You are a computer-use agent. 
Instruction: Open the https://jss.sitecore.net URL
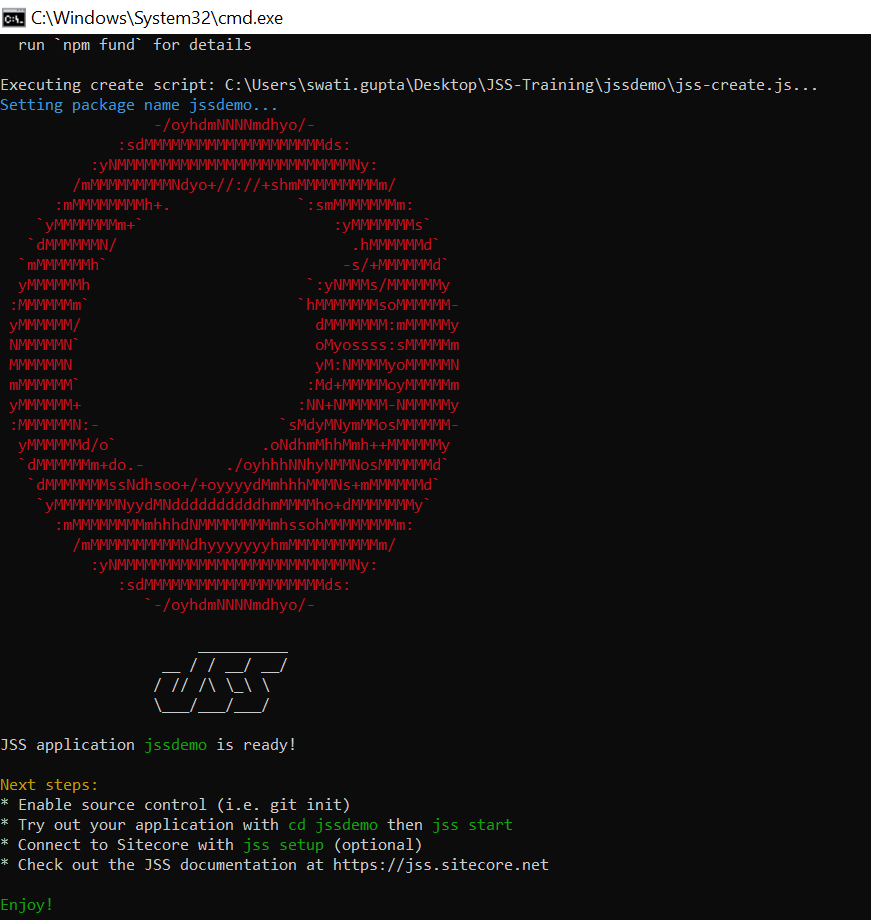[441, 865]
